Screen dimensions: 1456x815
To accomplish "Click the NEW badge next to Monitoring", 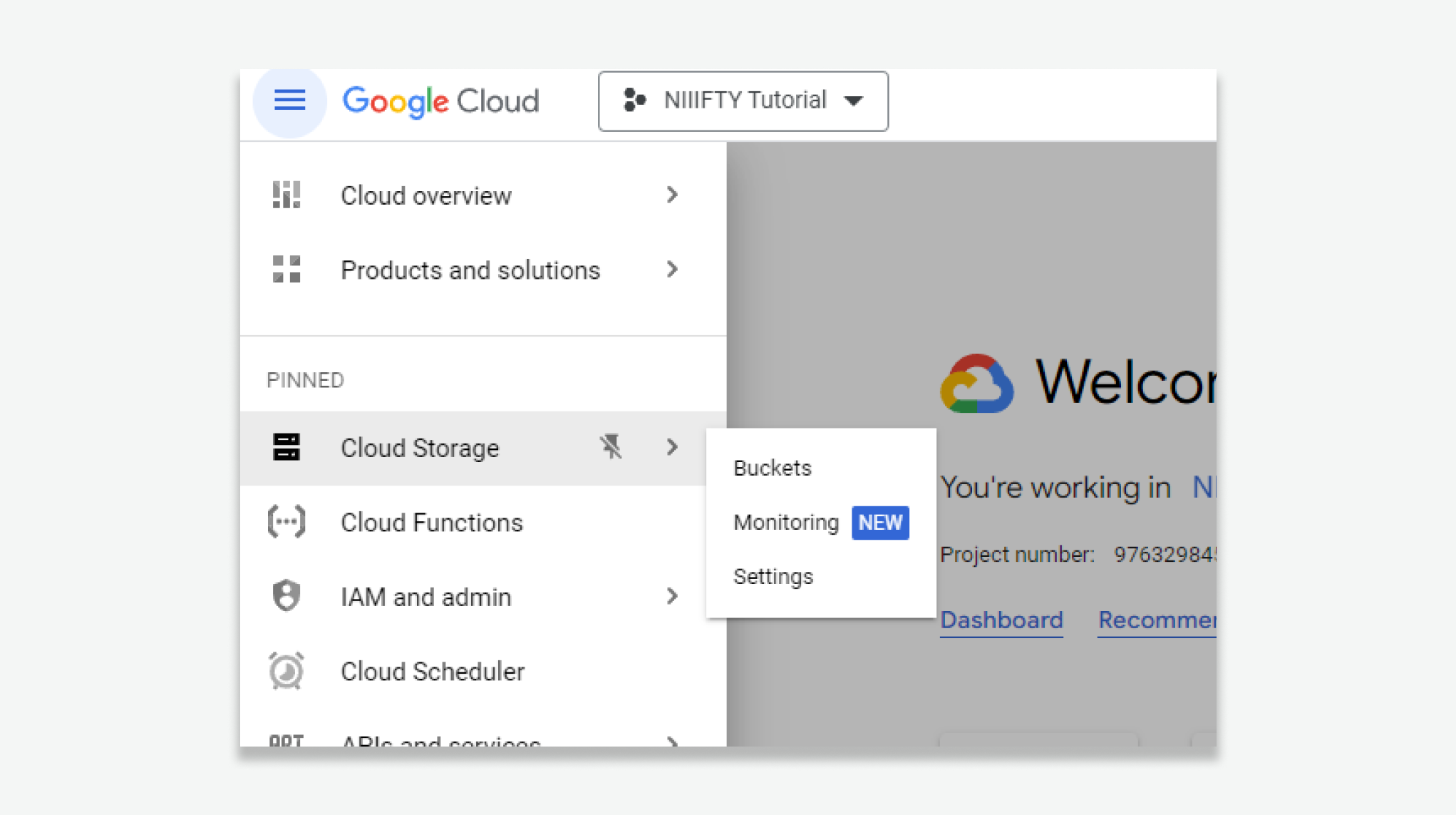I will point(880,523).
